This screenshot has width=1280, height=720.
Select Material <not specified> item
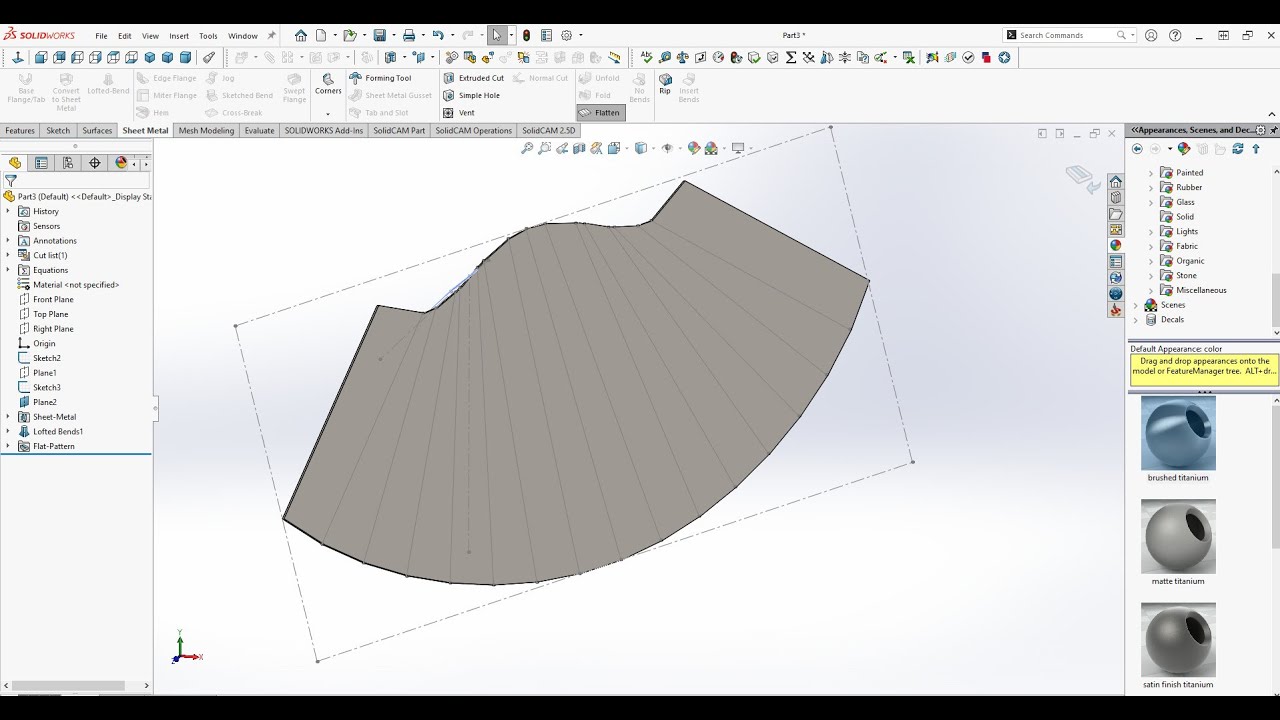coord(76,285)
